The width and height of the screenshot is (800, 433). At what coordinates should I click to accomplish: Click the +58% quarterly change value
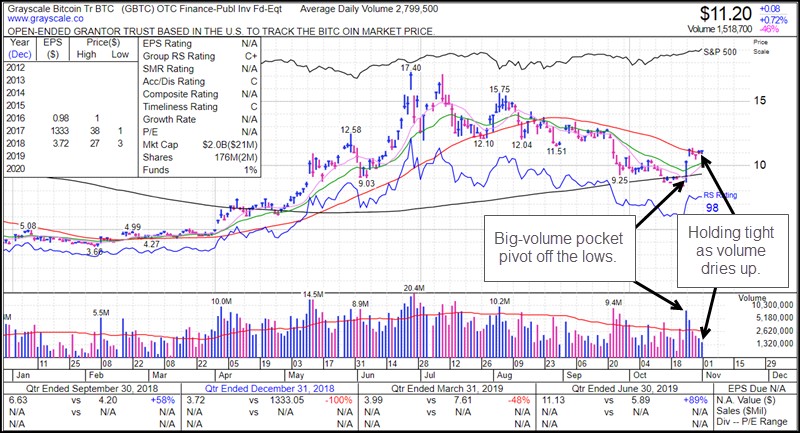click(162, 400)
